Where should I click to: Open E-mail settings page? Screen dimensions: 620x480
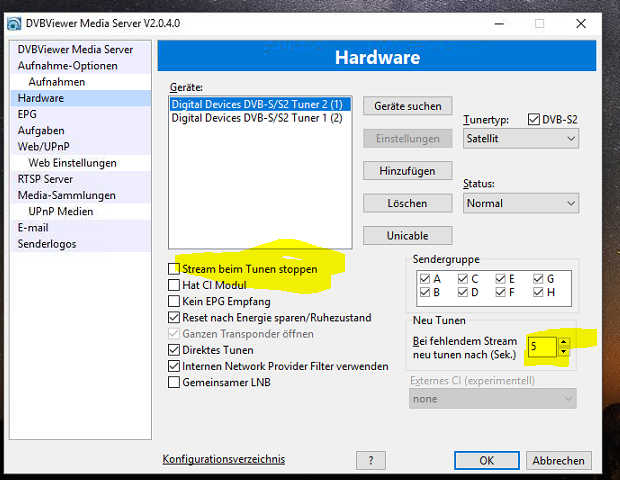click(80, 228)
